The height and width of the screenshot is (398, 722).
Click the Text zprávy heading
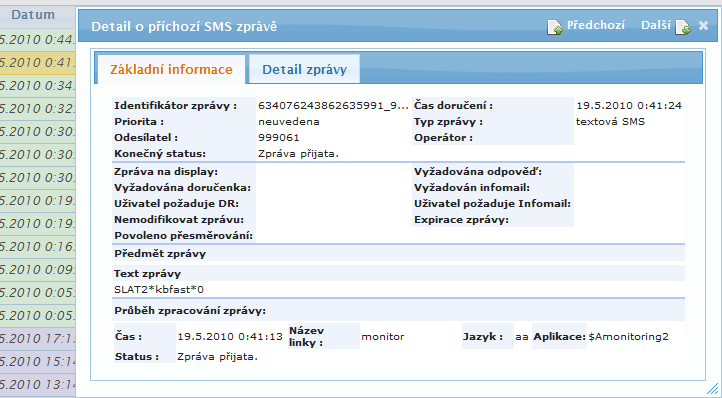point(147,274)
